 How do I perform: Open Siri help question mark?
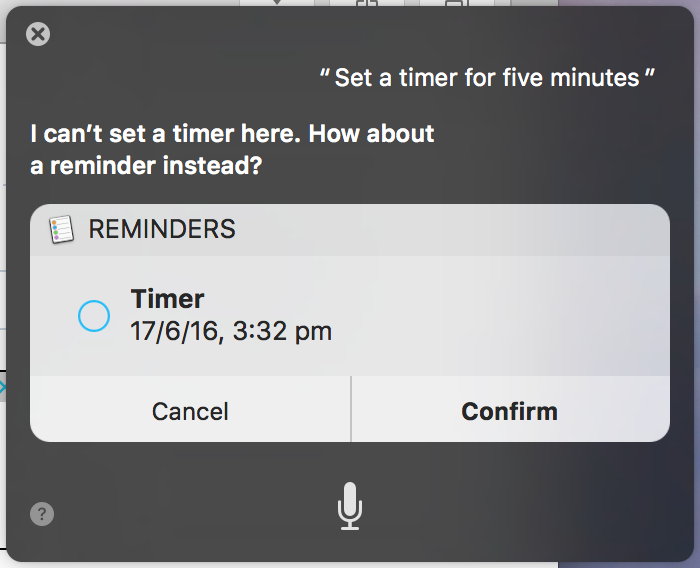point(42,514)
